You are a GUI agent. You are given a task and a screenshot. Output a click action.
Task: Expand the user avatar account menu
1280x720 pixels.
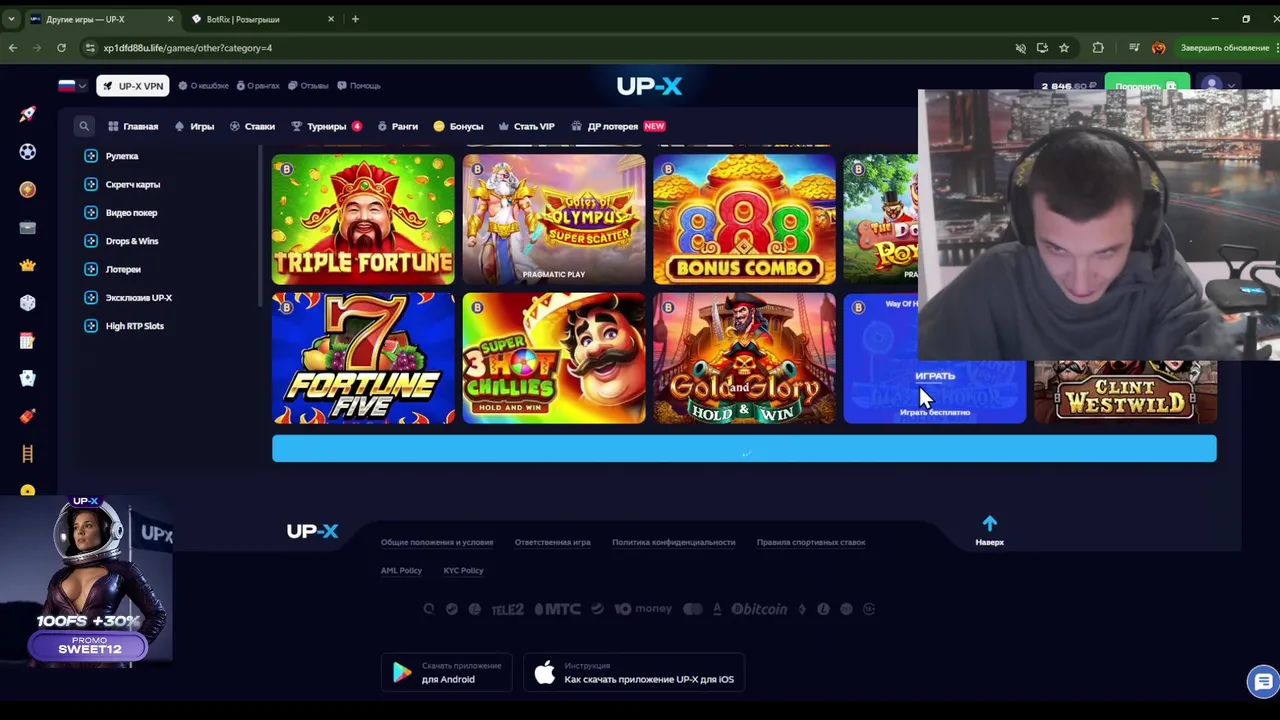pos(1219,86)
